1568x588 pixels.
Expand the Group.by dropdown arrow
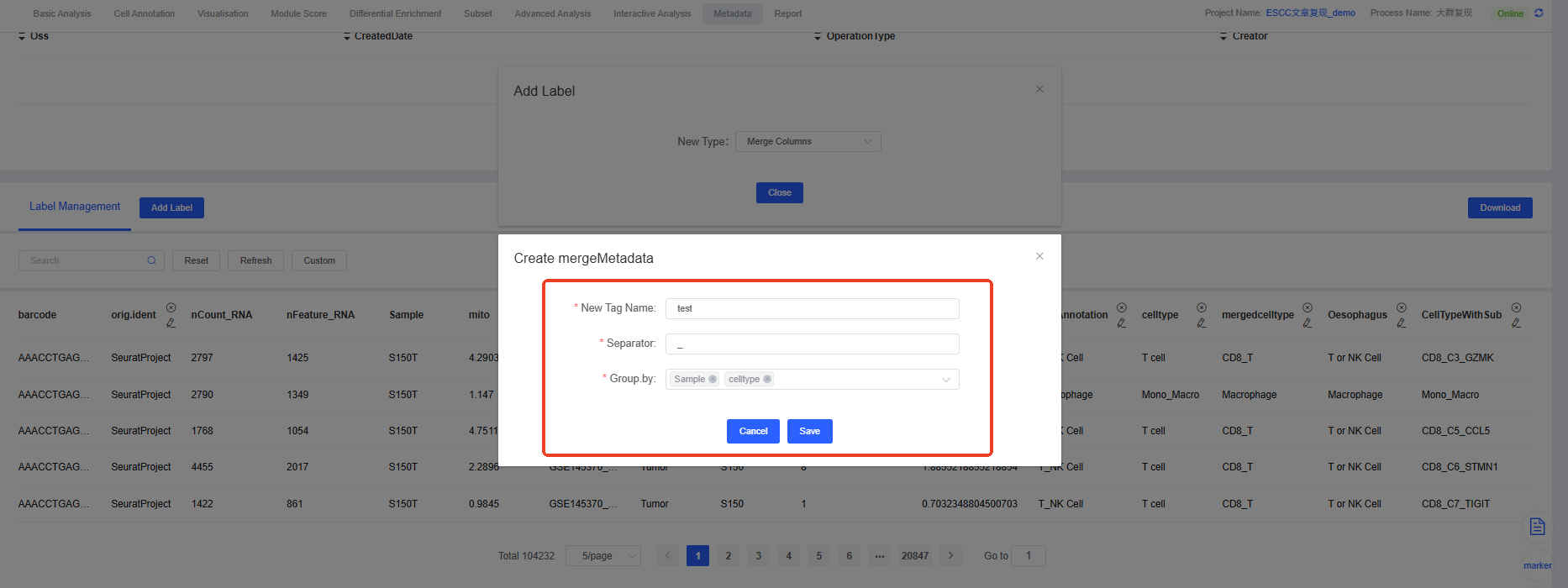(x=946, y=380)
